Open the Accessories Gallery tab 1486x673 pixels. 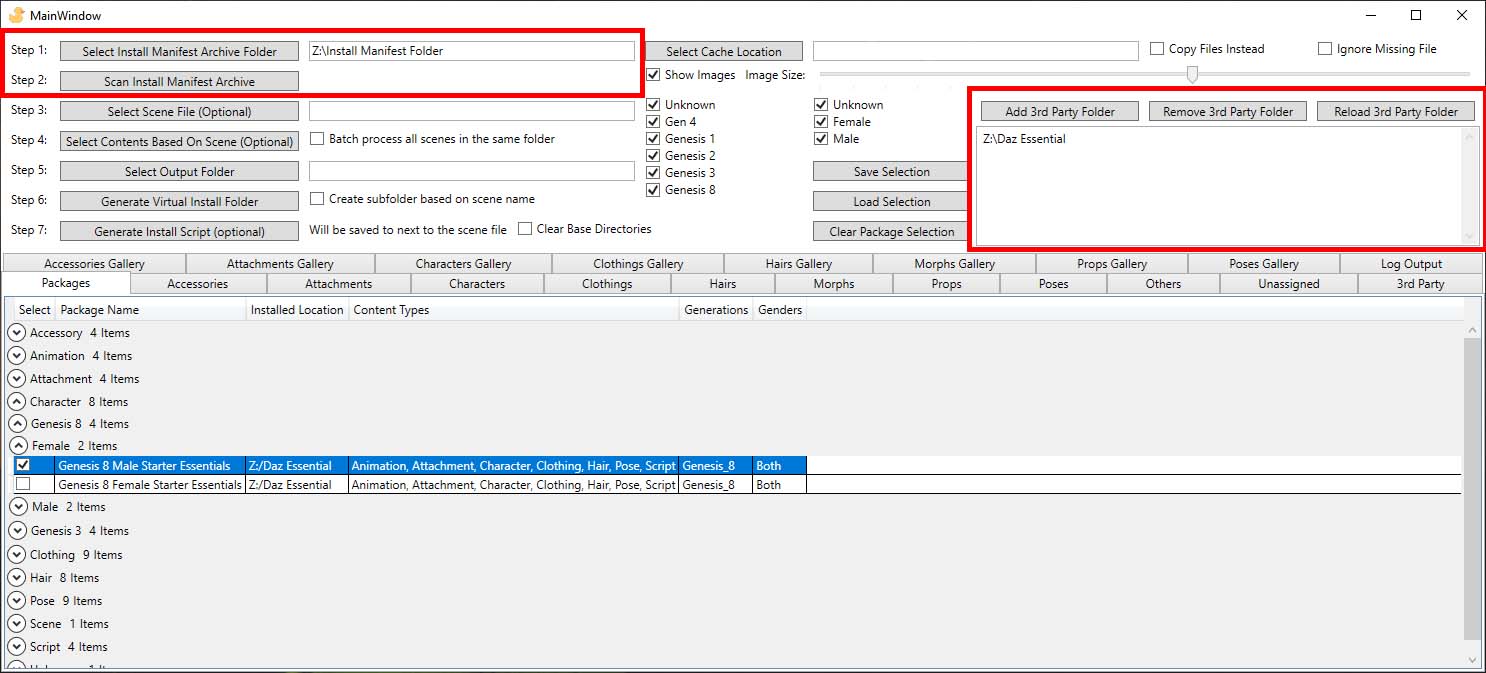pos(94,264)
